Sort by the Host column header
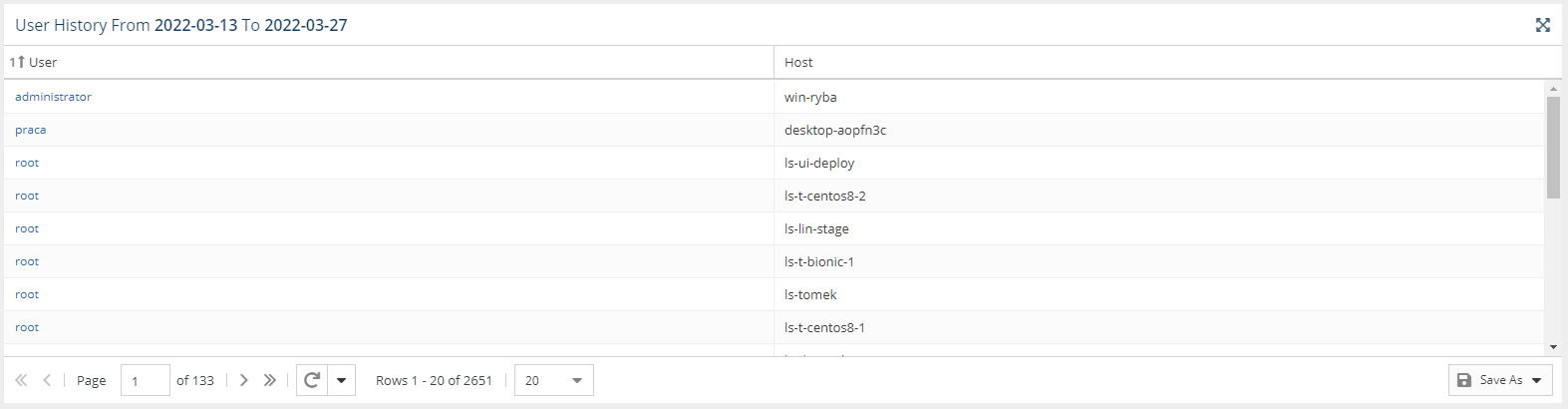 (x=798, y=62)
